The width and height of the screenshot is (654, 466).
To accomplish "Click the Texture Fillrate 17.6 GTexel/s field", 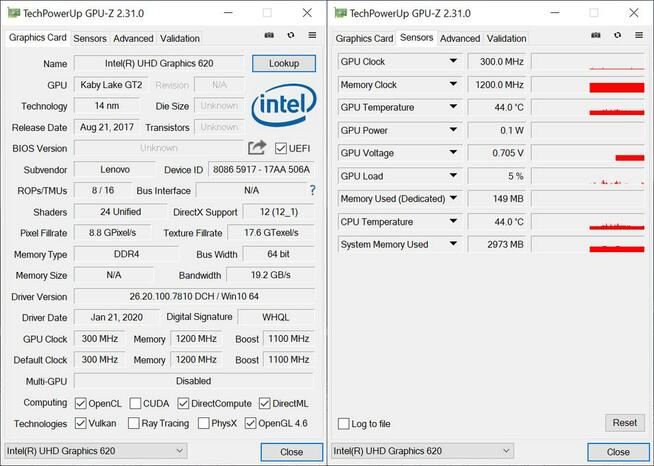I will pos(271,233).
